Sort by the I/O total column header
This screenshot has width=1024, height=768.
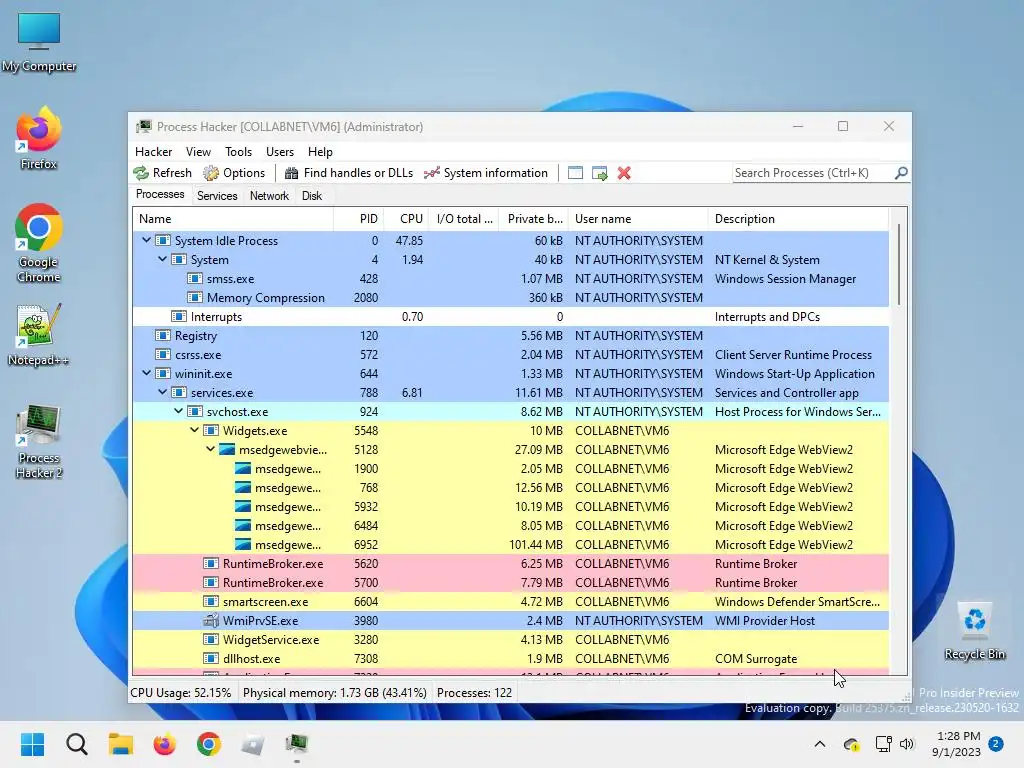point(464,219)
